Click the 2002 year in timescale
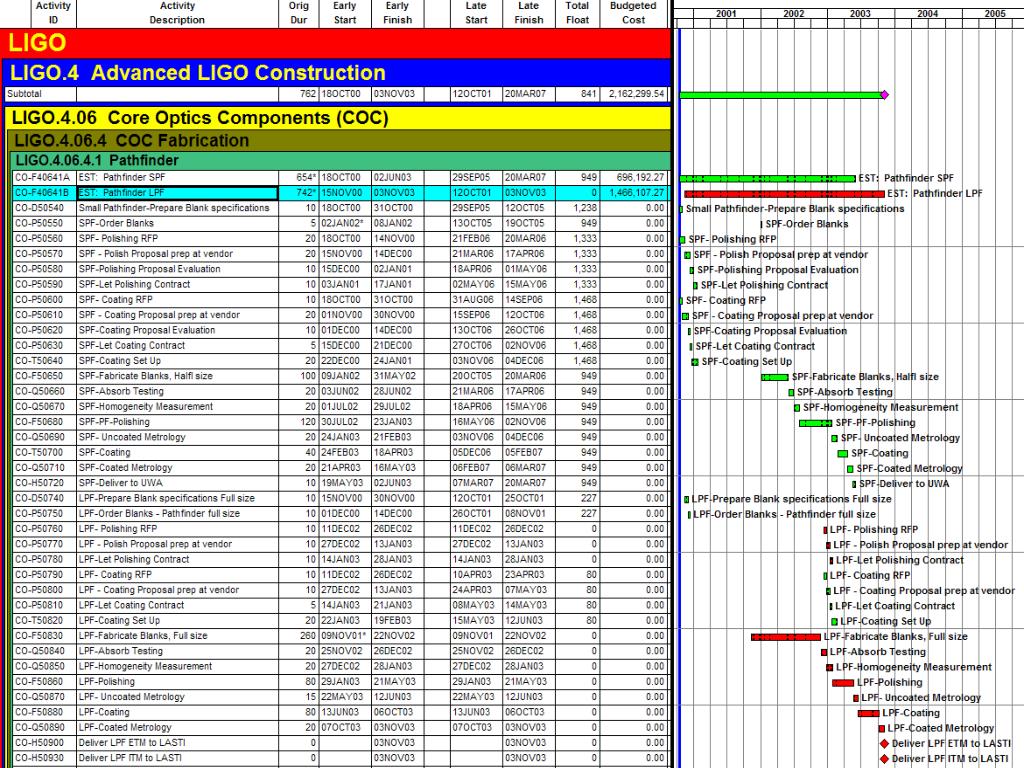 [x=793, y=14]
